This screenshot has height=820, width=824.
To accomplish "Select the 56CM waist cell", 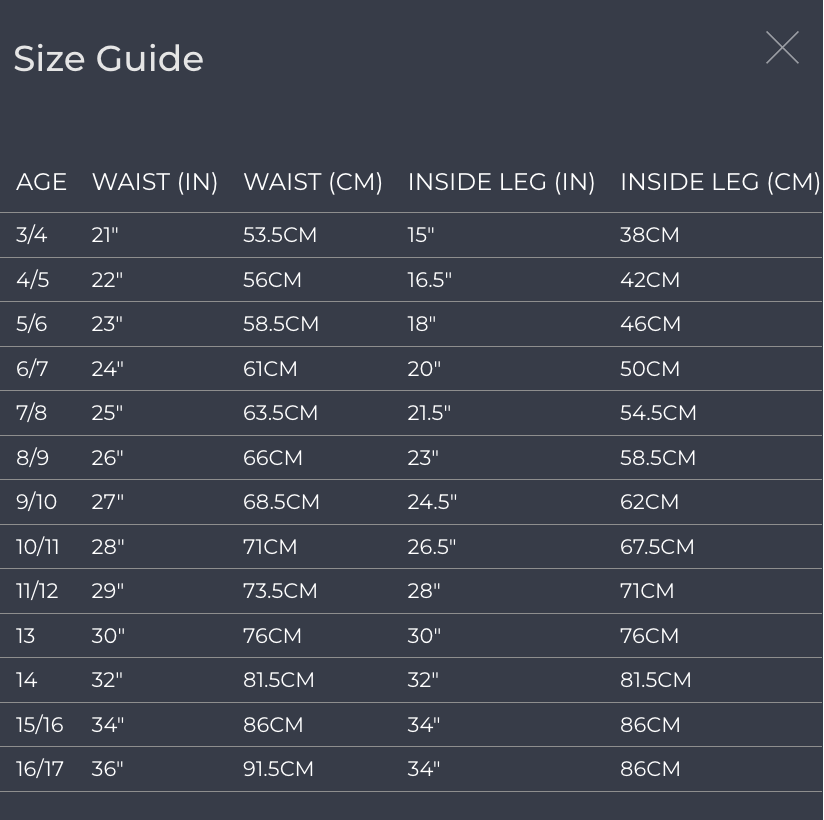I will click(272, 280).
